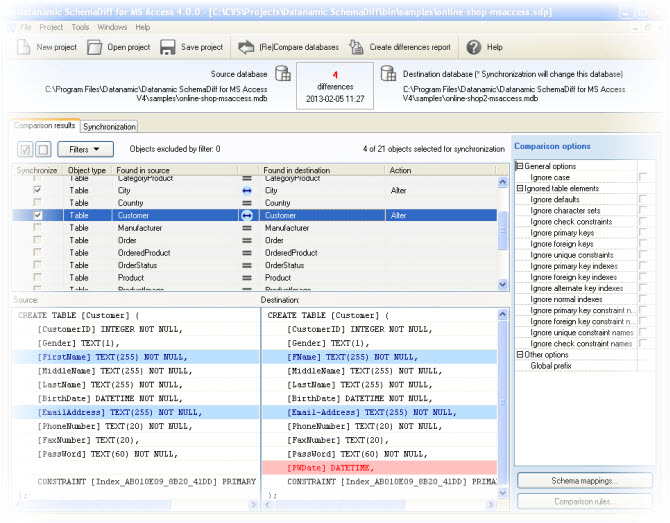Click the equal sign icon in Manufacturer row
Viewport: 670px width, 523px height.
(247, 228)
